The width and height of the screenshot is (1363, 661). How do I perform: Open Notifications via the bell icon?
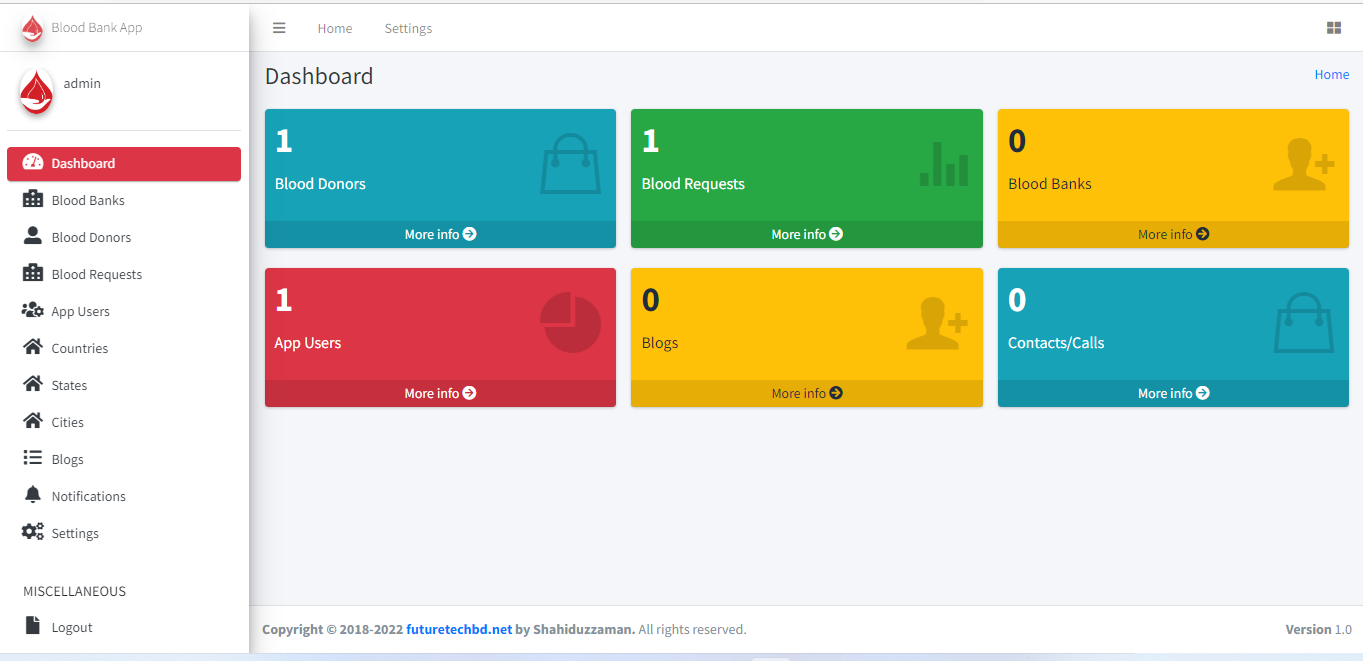point(33,495)
